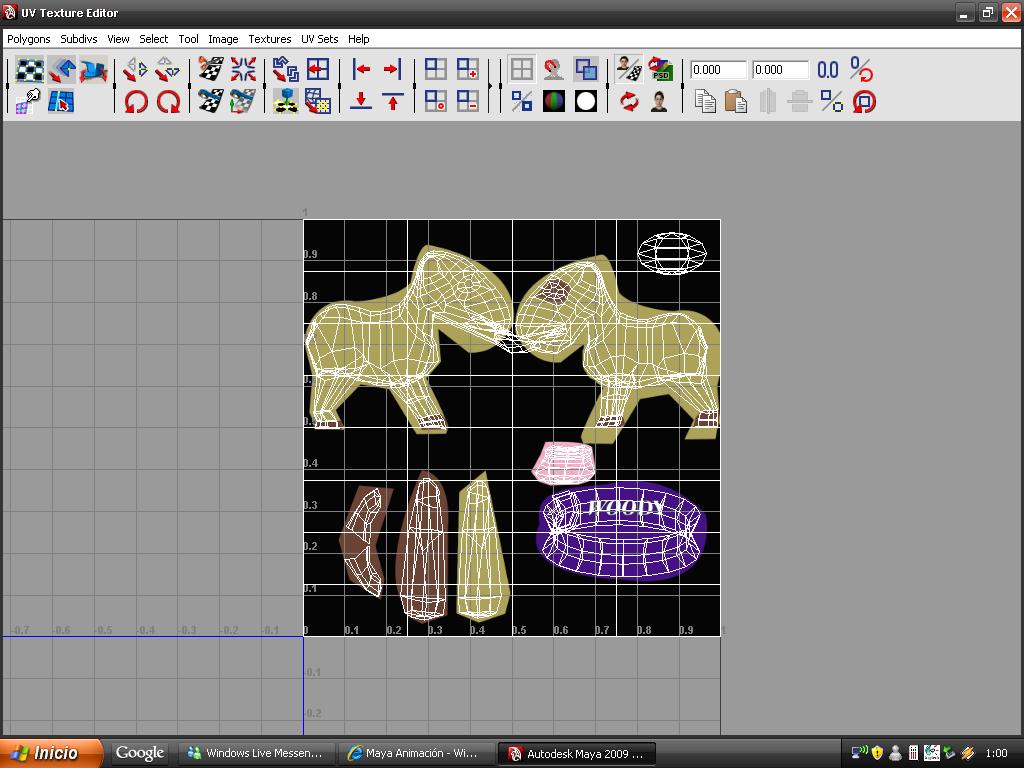The width and height of the screenshot is (1024, 768).
Task: Force editor texture rebake
Action: pyautogui.click(x=629, y=102)
